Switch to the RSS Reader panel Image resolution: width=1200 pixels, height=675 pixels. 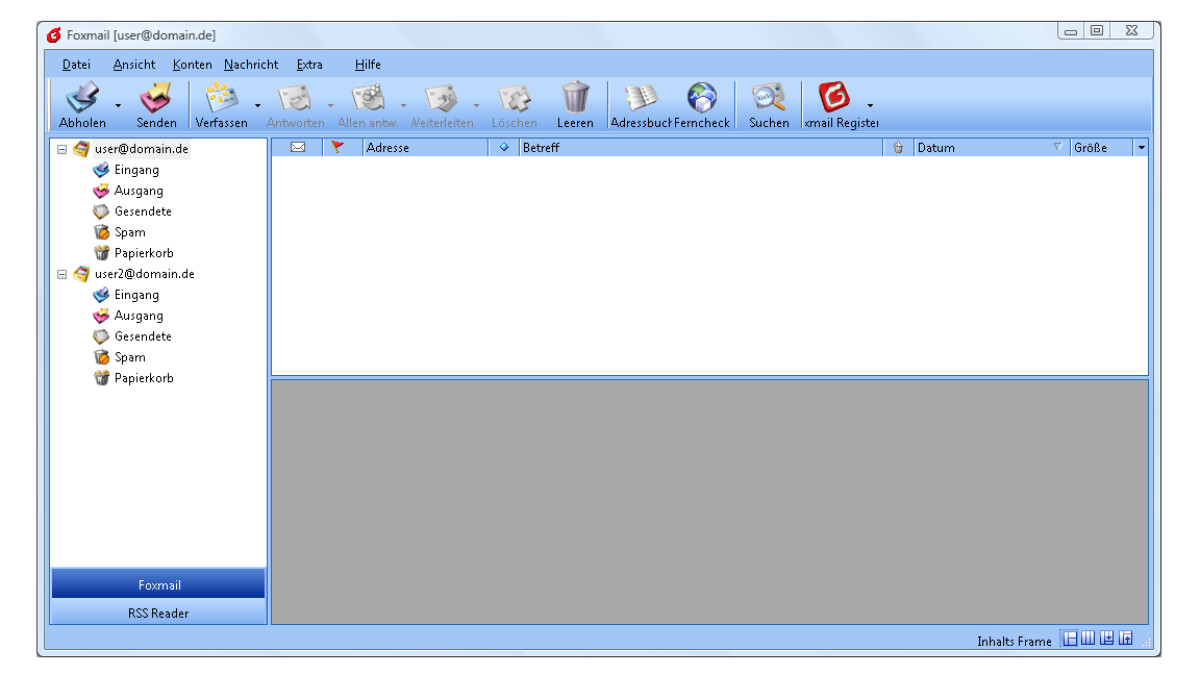click(158, 613)
